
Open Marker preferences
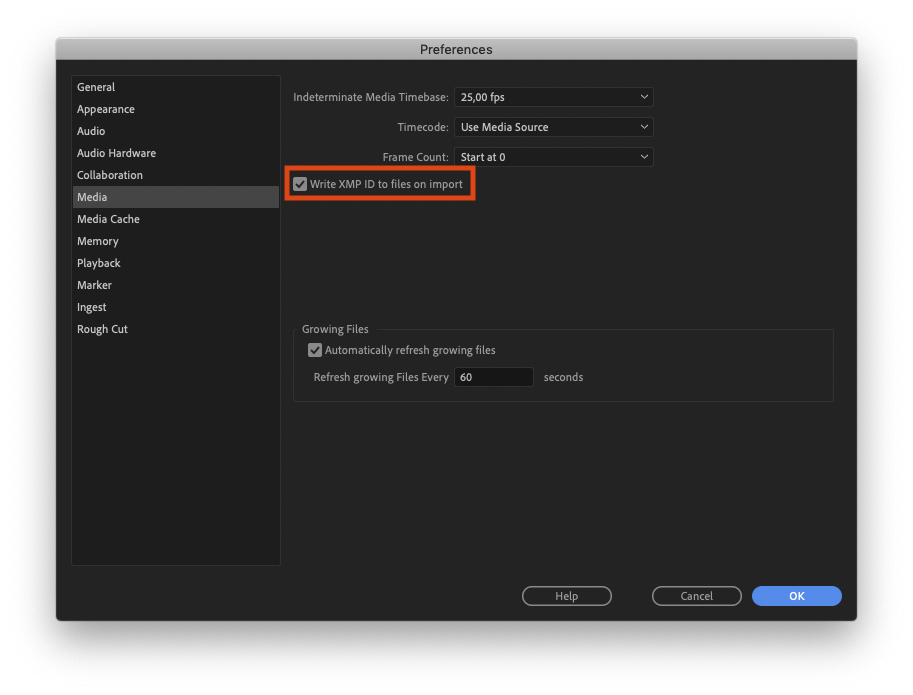pos(95,285)
